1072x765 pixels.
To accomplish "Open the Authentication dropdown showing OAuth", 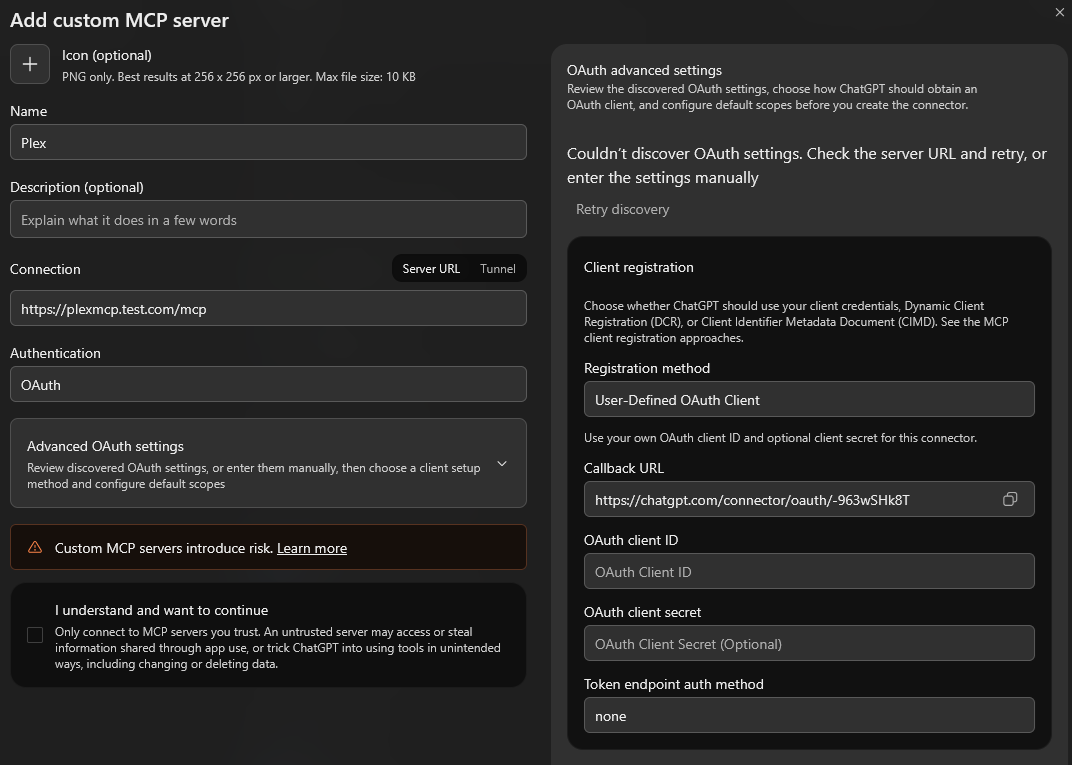I will [x=268, y=384].
